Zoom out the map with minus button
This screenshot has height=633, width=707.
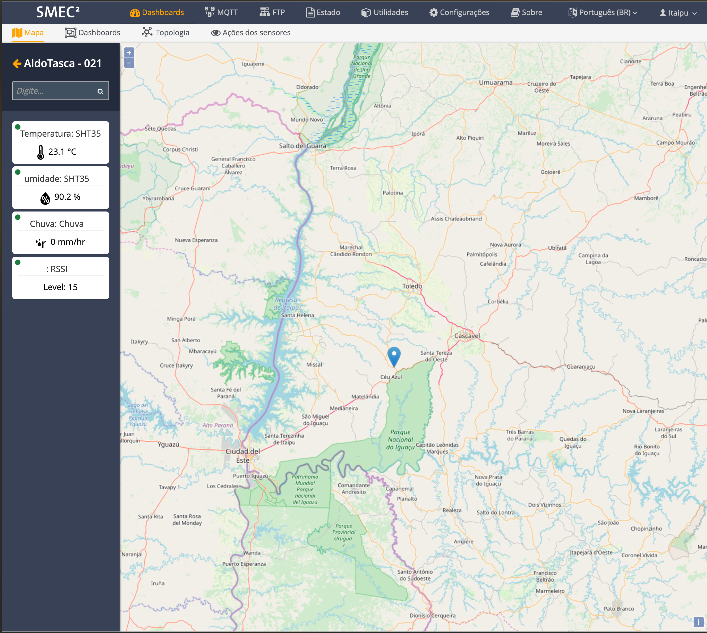click(129, 63)
